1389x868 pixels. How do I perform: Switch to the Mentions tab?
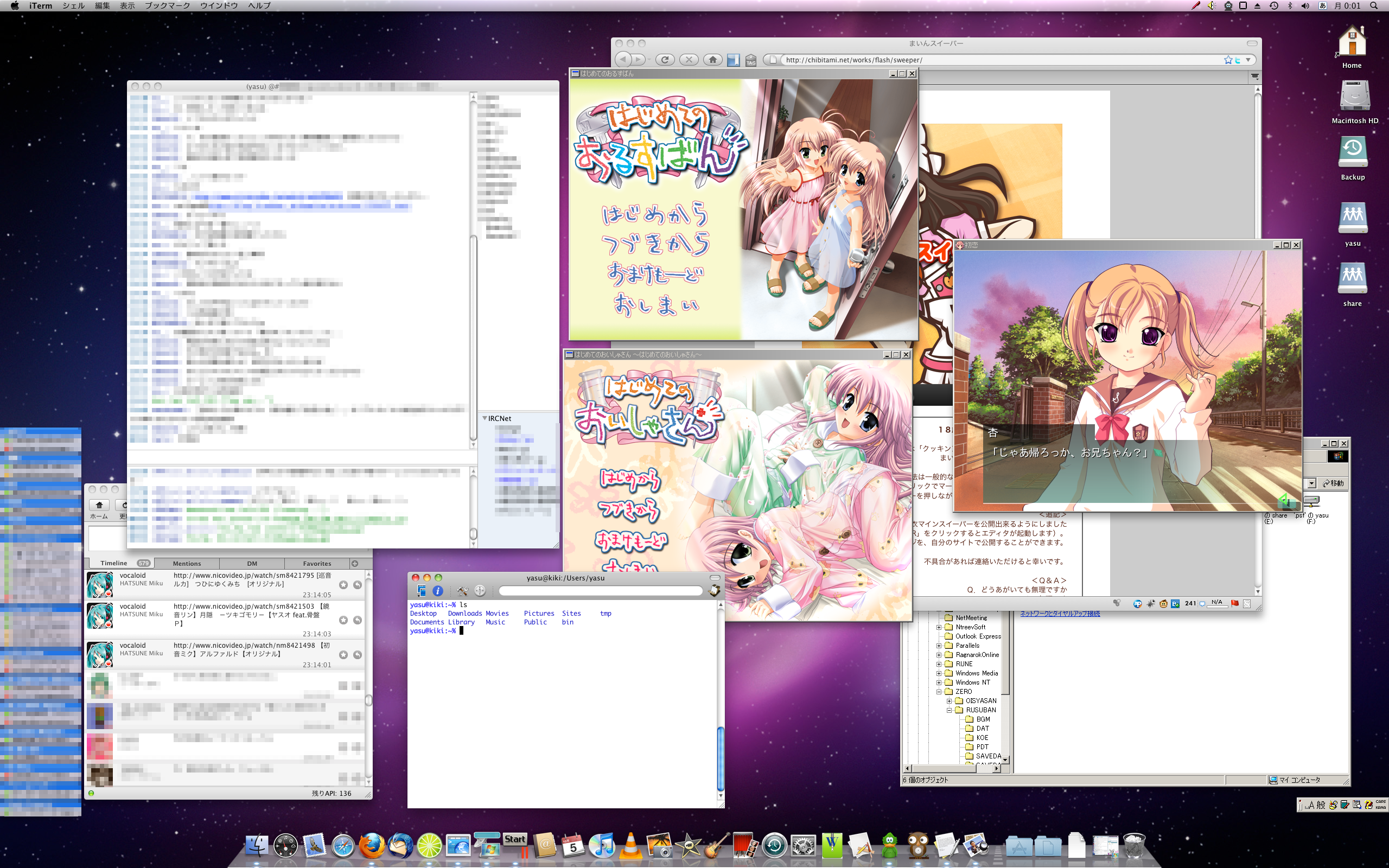[187, 563]
